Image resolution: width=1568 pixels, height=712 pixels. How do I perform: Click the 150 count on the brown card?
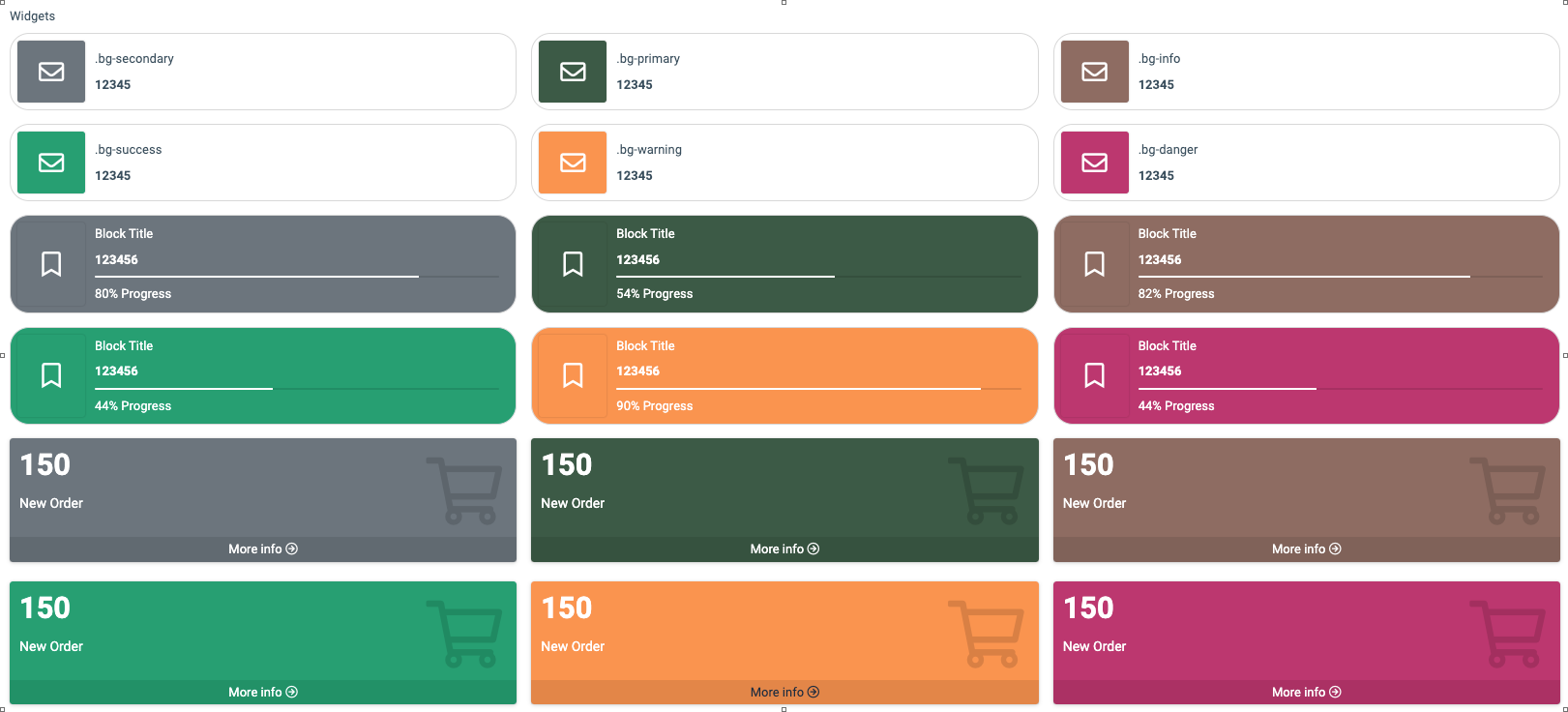click(x=1088, y=465)
